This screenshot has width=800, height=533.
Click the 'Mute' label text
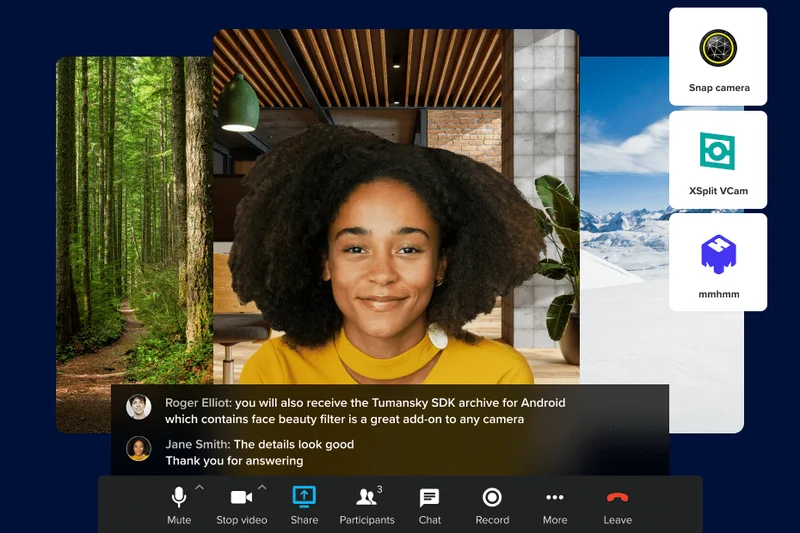[179, 520]
